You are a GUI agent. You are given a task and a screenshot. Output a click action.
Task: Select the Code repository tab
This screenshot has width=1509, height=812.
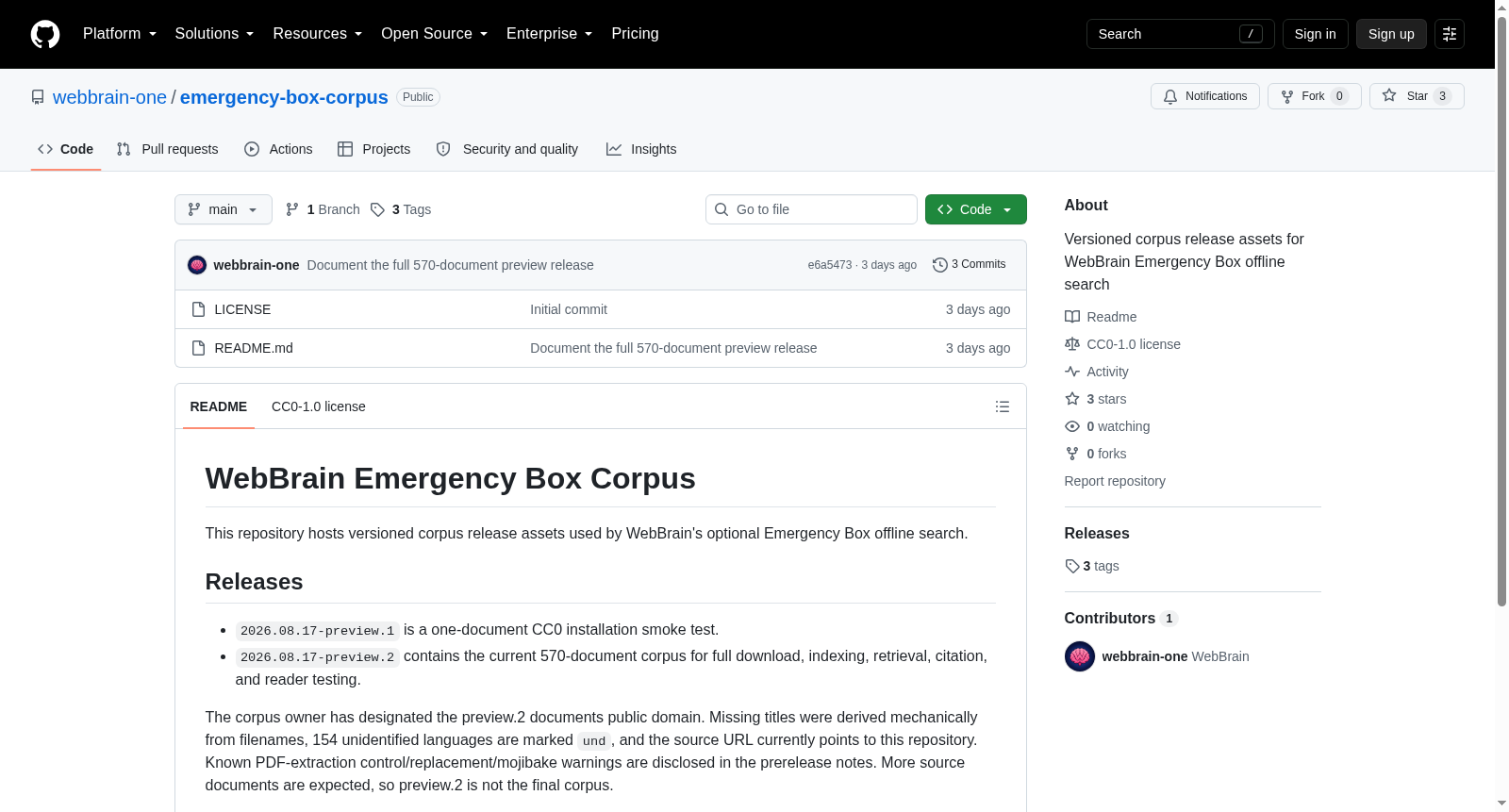coord(66,149)
